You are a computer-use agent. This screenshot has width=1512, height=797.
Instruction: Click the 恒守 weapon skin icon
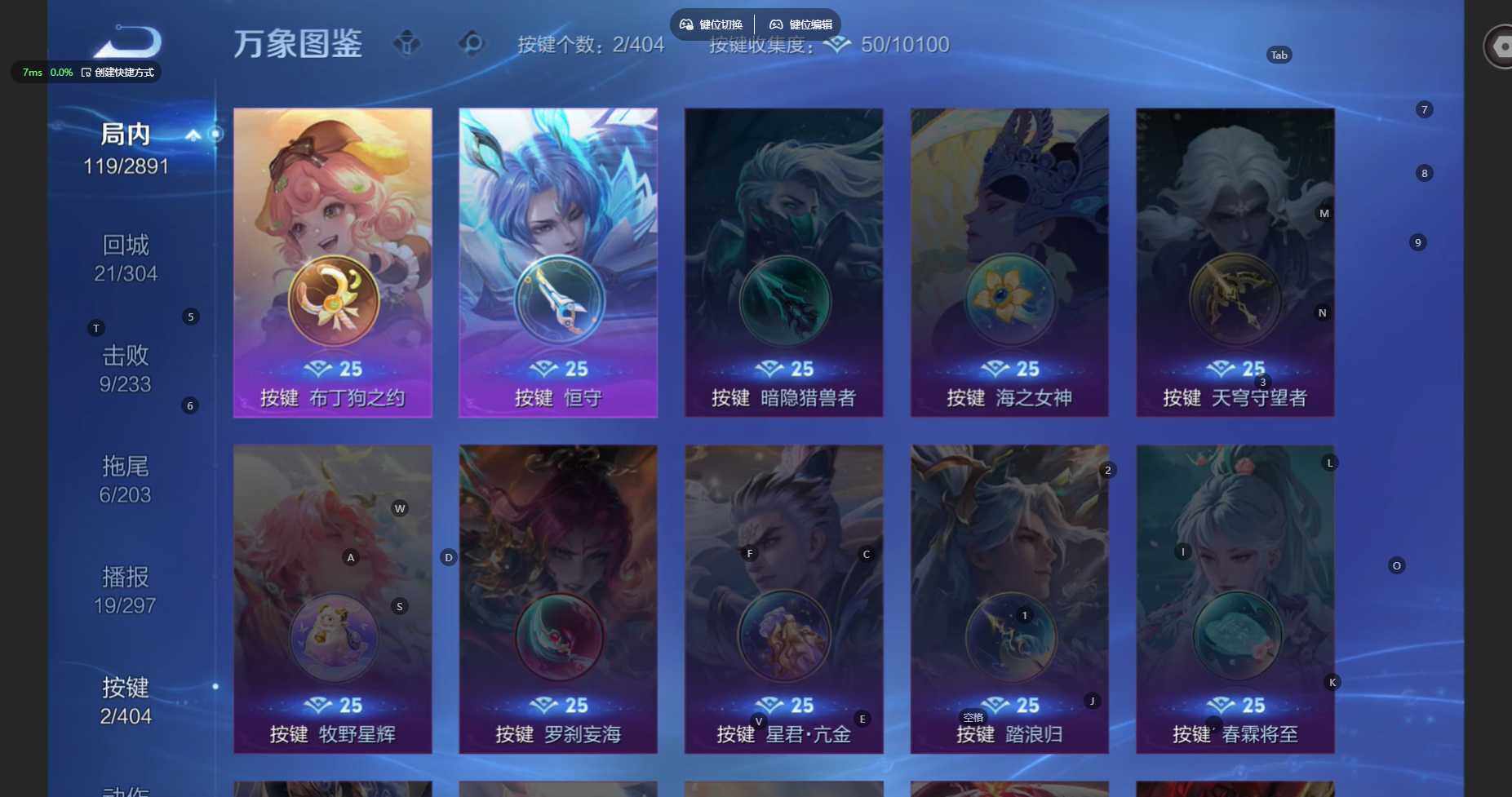(559, 301)
